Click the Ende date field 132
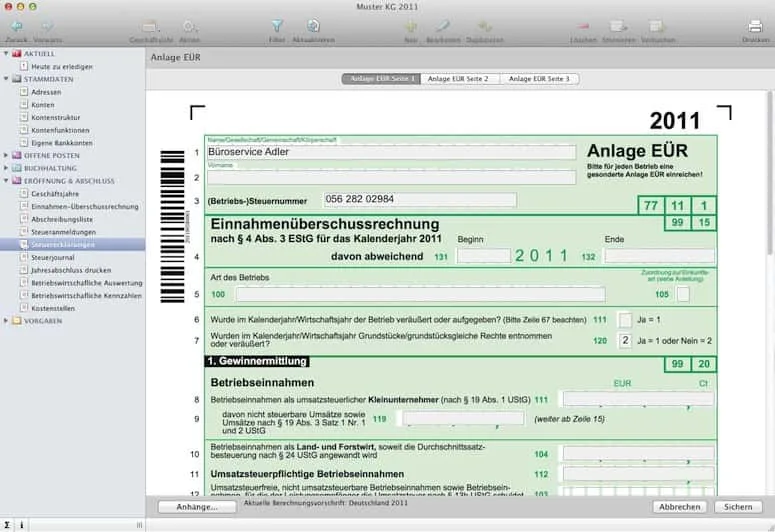 659,256
